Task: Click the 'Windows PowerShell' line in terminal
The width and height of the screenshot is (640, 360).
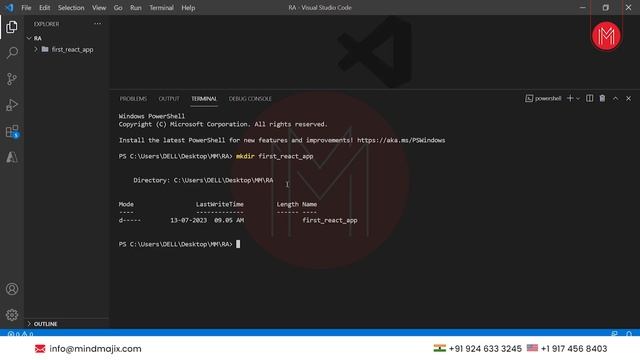Action: 152,116
